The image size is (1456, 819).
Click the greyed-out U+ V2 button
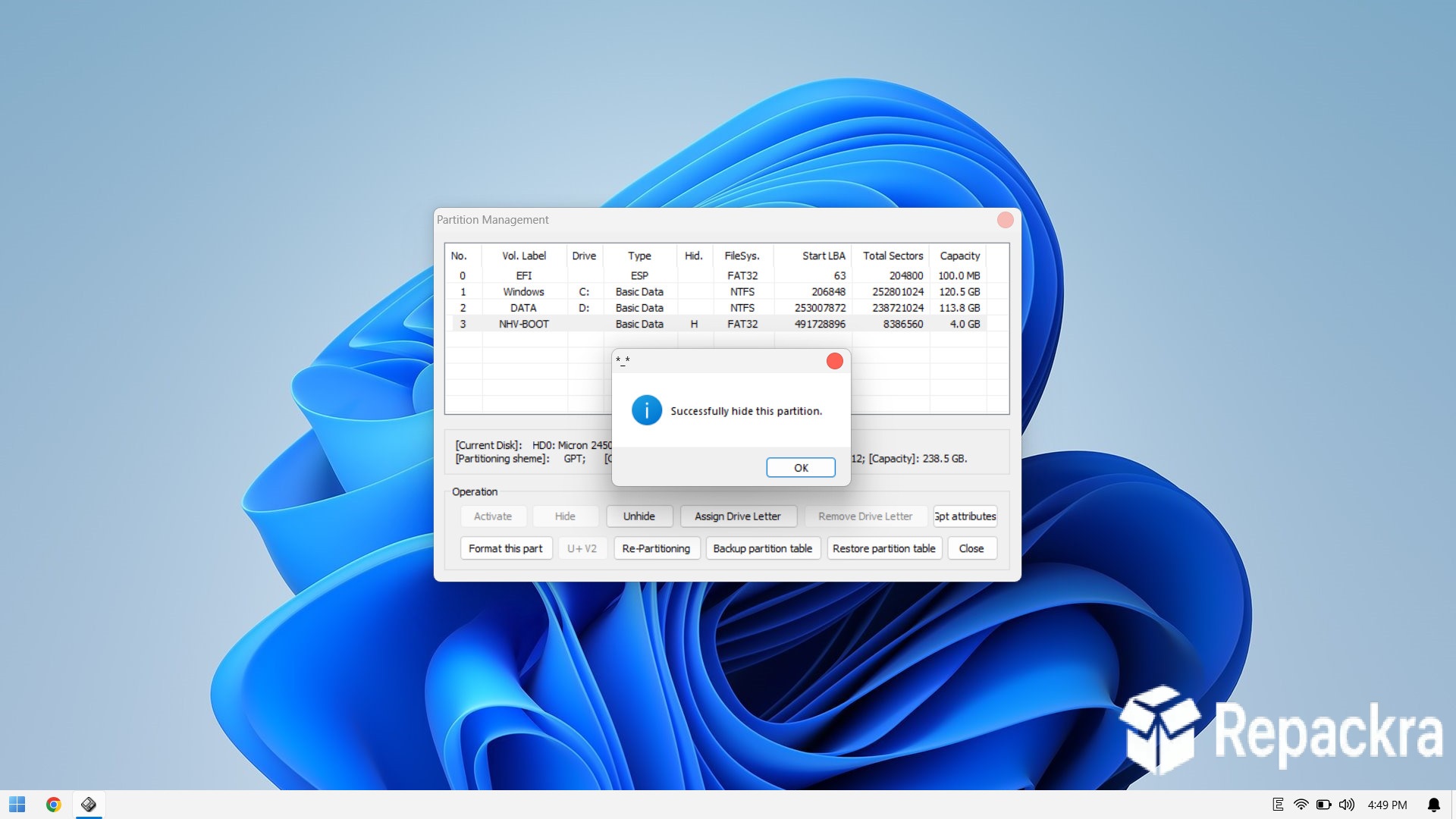coord(582,548)
